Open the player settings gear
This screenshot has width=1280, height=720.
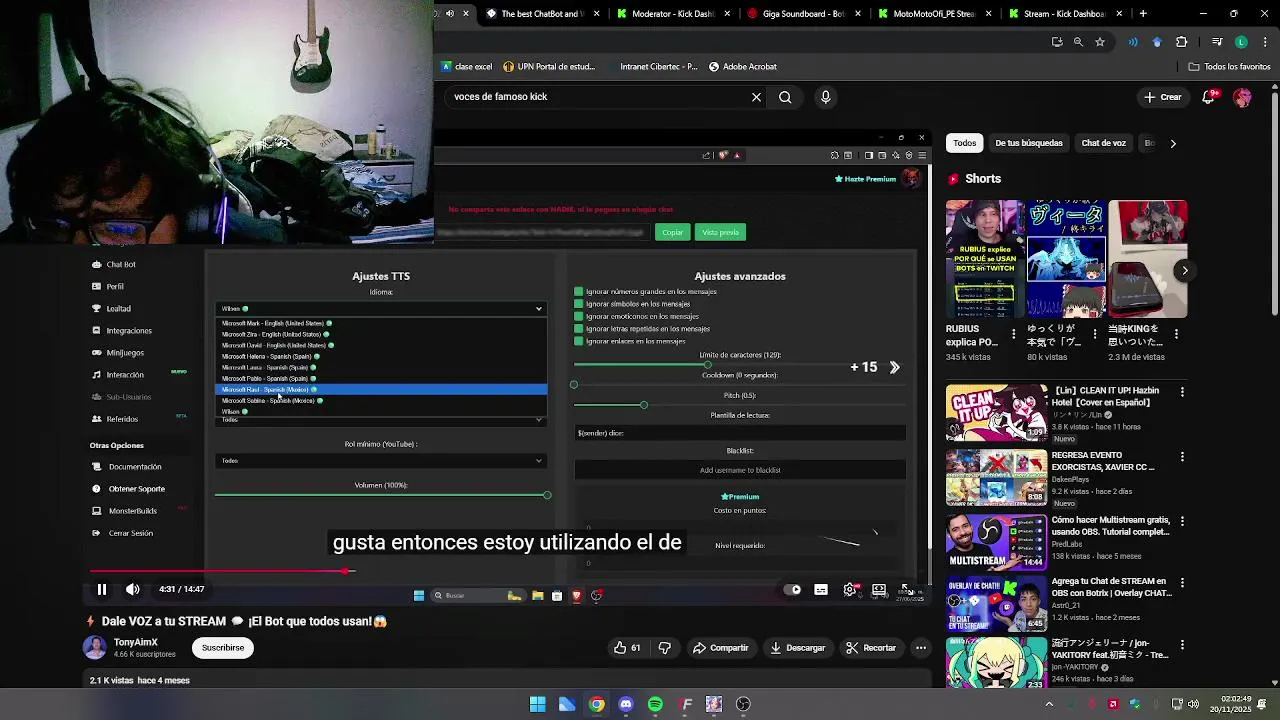coord(850,589)
